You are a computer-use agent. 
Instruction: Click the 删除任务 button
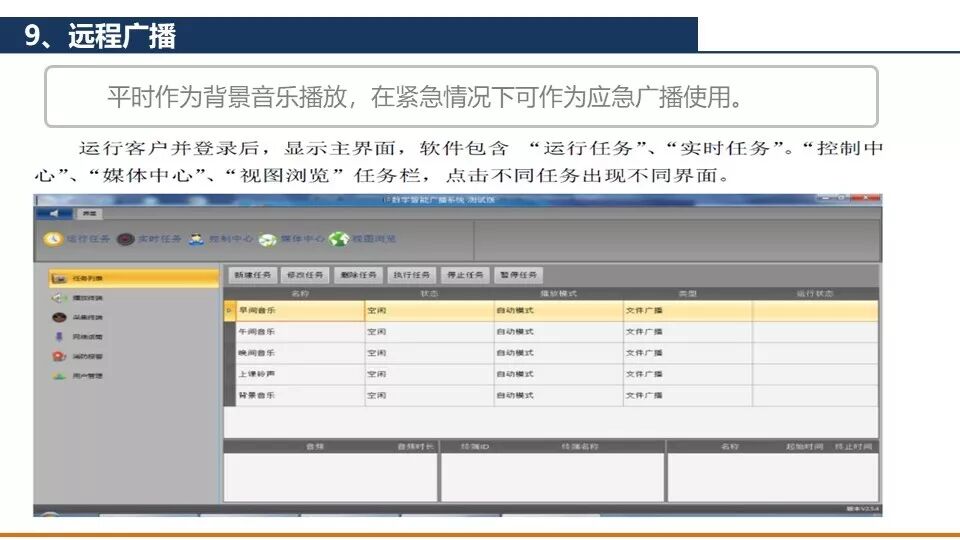click(x=359, y=276)
